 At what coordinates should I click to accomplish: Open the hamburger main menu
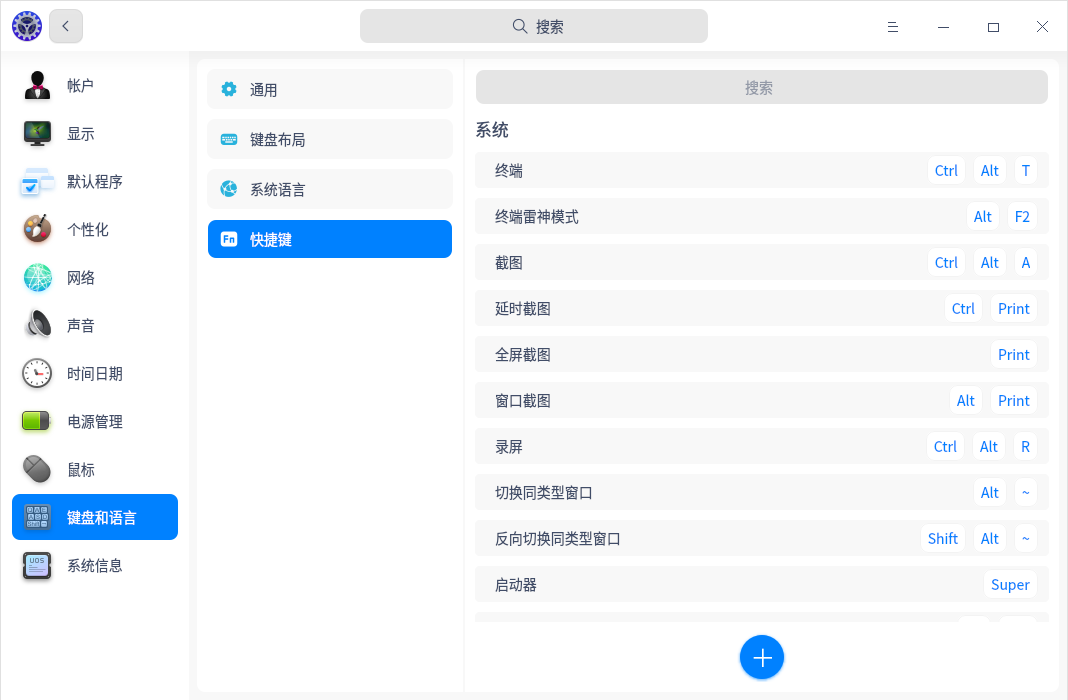tap(893, 27)
